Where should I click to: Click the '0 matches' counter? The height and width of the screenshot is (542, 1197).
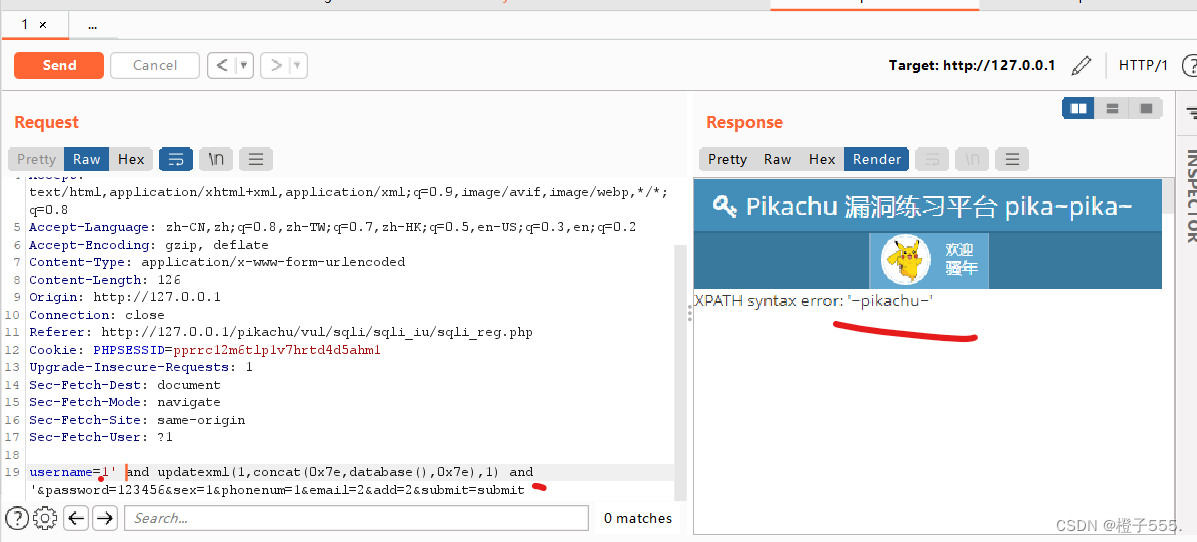pos(637,518)
